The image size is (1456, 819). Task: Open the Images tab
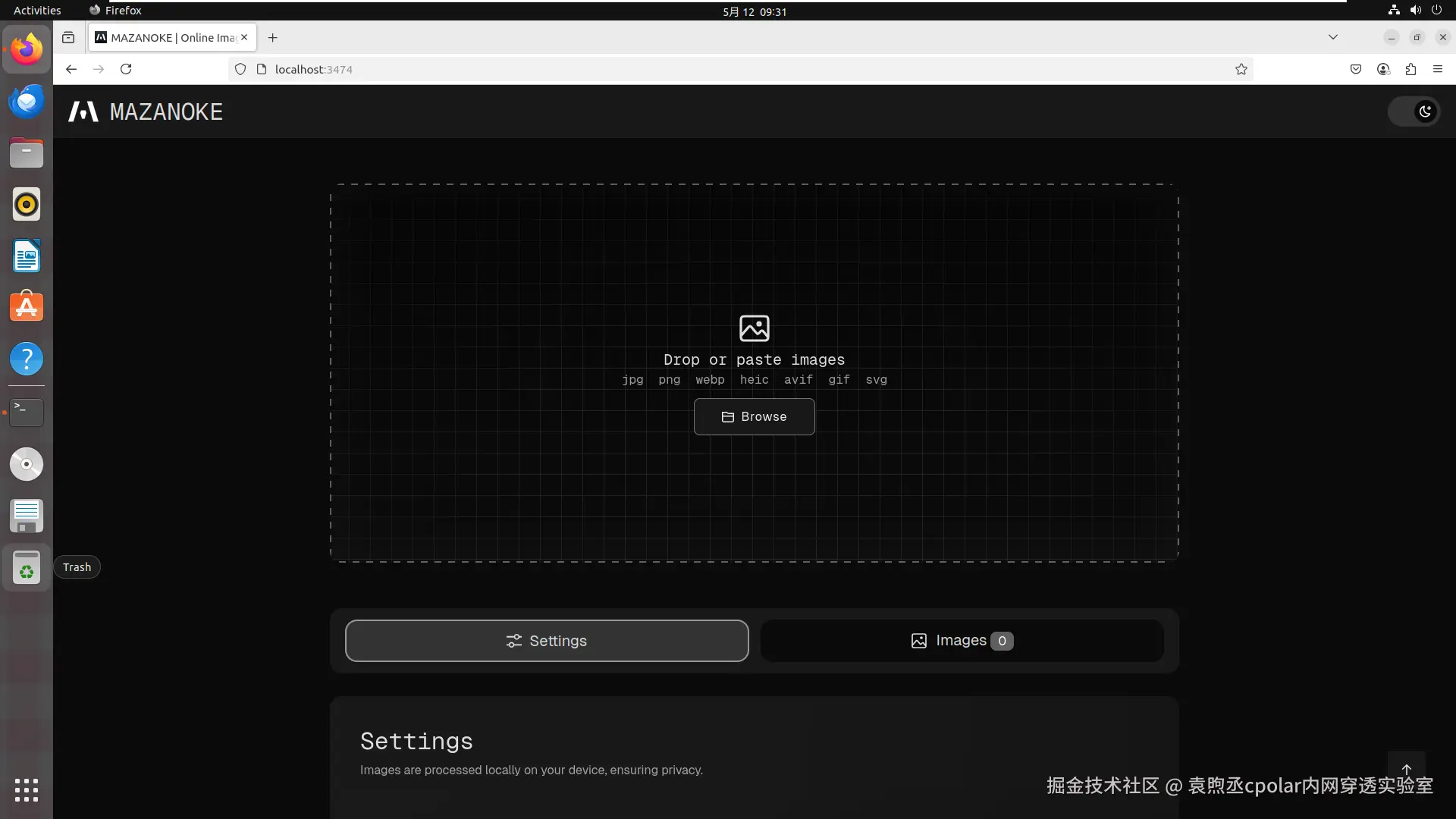click(962, 641)
